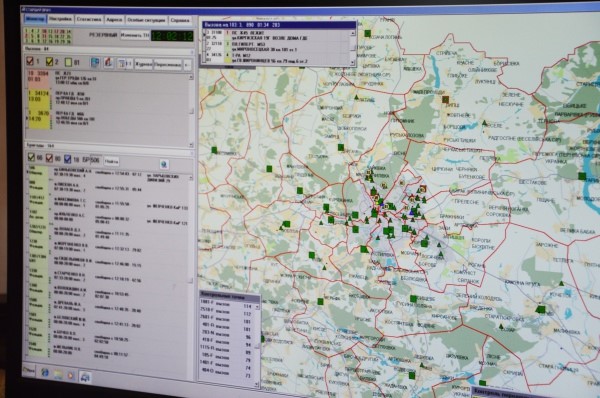This screenshot has height=398, width=600.
Task: Toggle the red 80 brigades checkbox
Action: point(49,158)
